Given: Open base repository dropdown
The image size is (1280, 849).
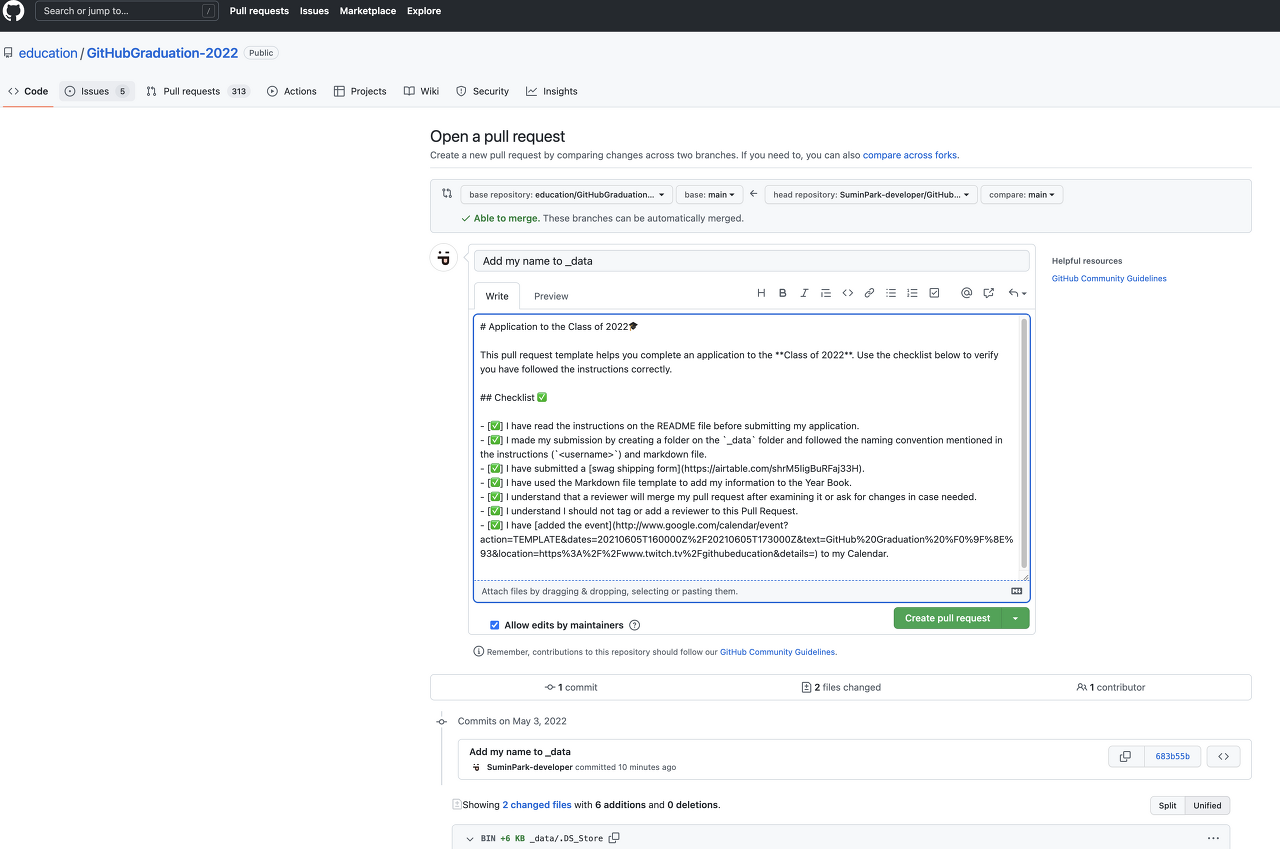Looking at the screenshot, I should pyautogui.click(x=565, y=195).
